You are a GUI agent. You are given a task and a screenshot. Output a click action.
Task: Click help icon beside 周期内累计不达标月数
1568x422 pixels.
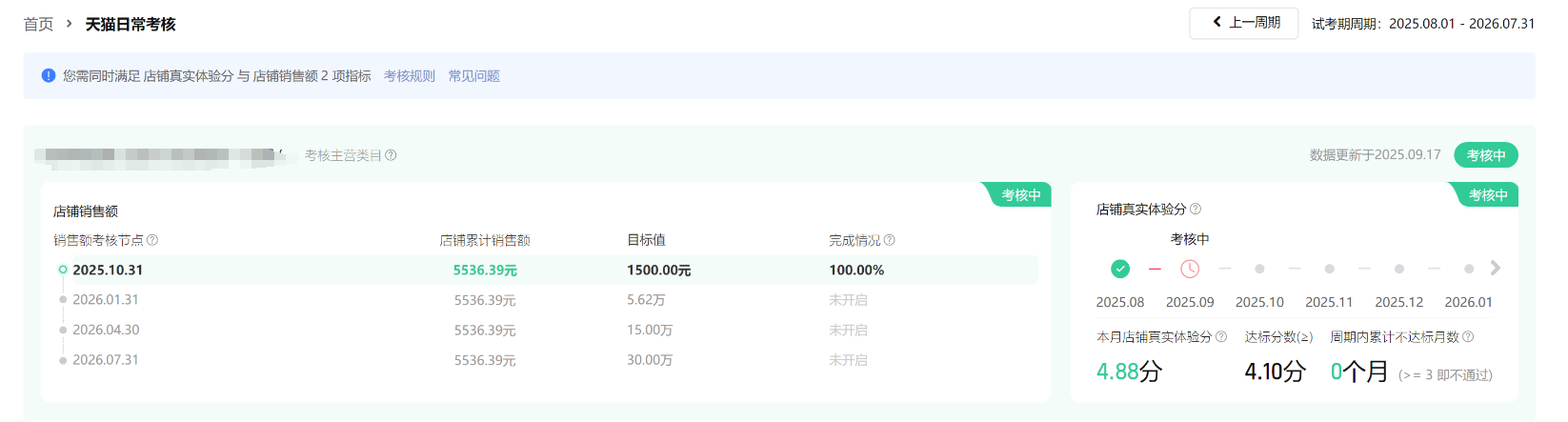pos(1468,336)
